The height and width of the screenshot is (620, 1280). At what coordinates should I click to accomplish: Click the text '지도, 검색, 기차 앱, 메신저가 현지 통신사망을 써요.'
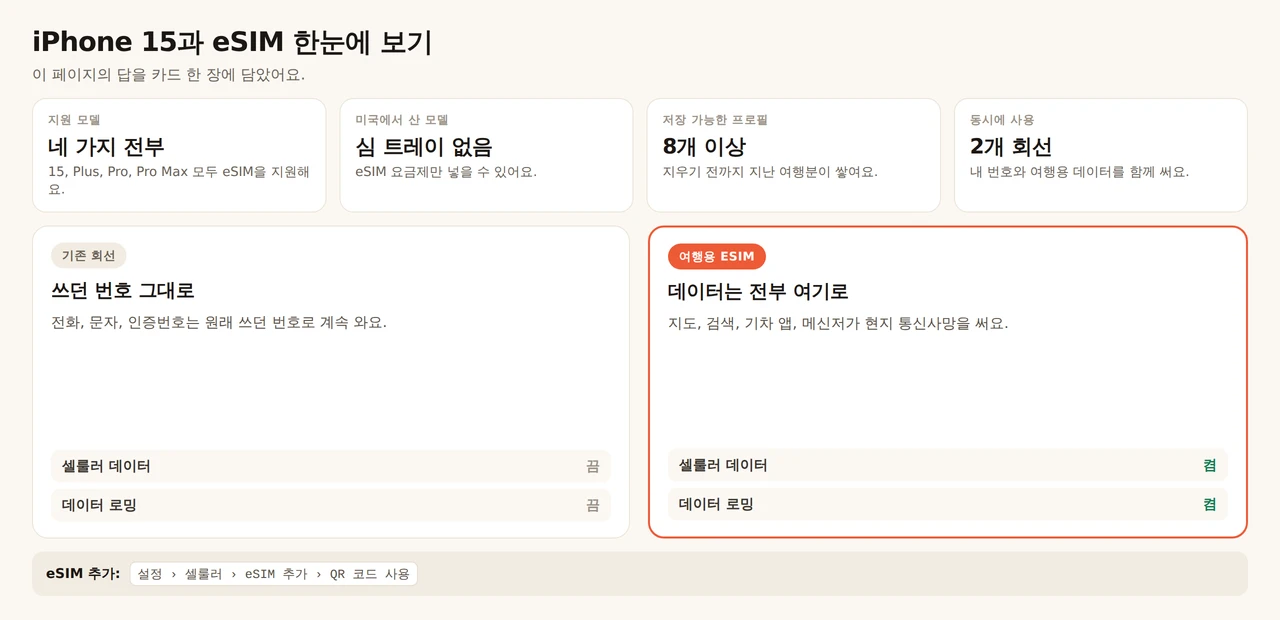838,323
